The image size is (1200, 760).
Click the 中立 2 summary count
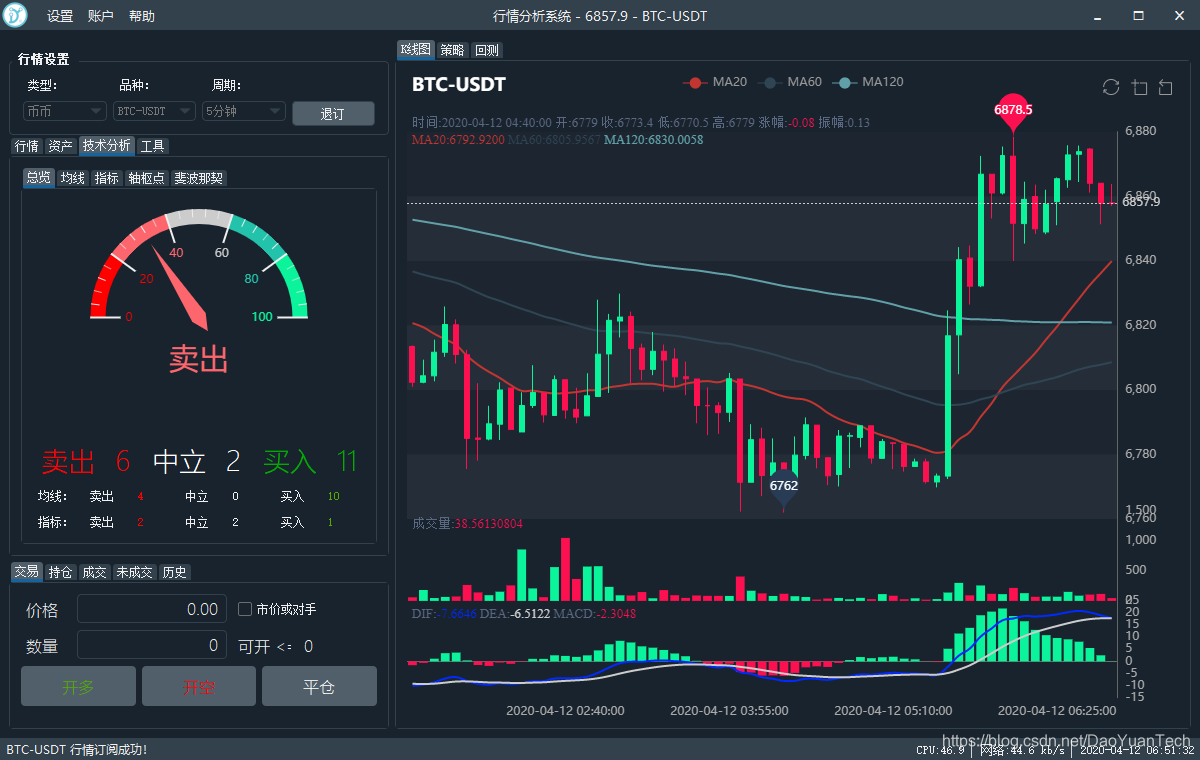[x=197, y=461]
